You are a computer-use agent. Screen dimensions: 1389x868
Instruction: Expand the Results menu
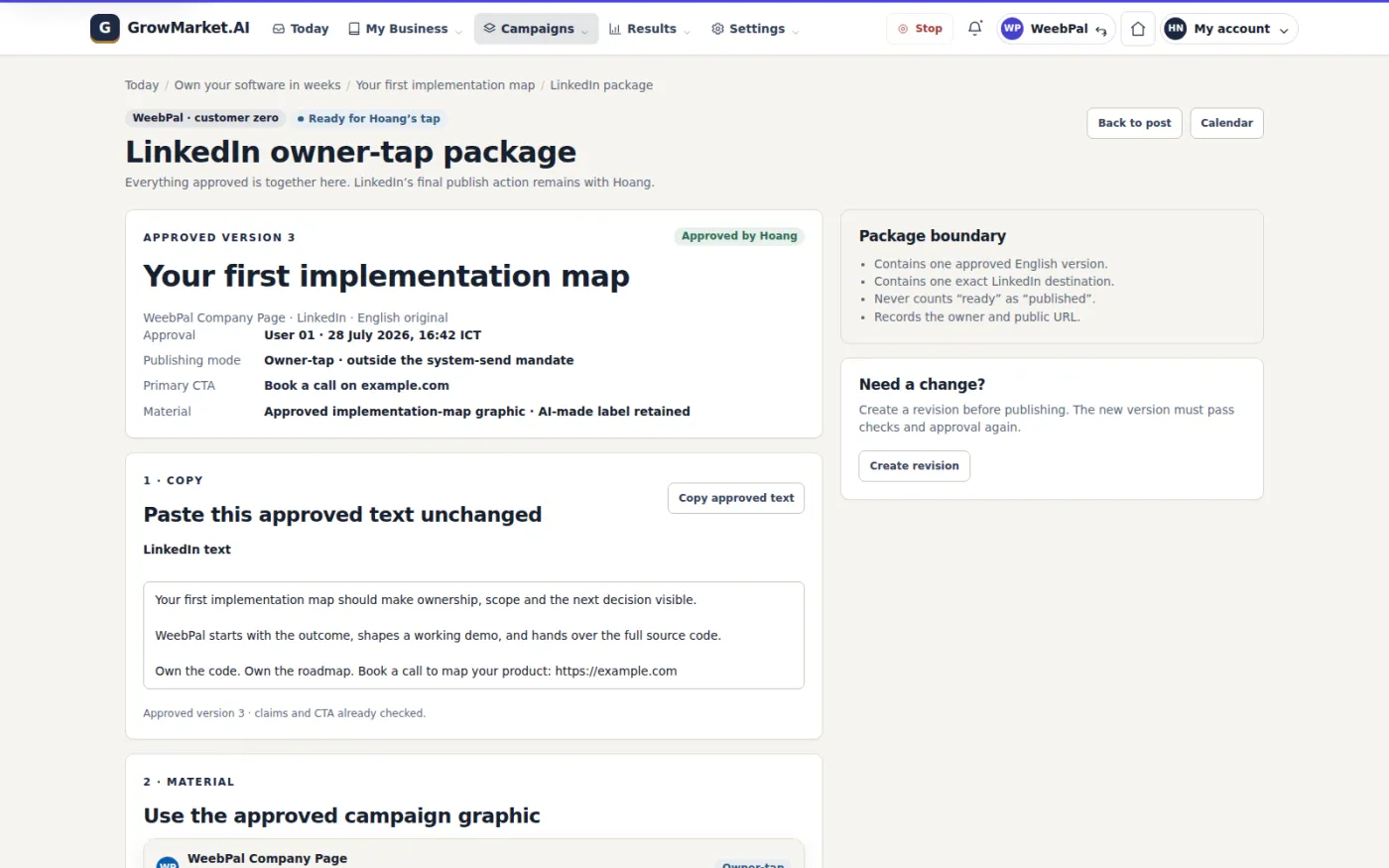coord(650,29)
